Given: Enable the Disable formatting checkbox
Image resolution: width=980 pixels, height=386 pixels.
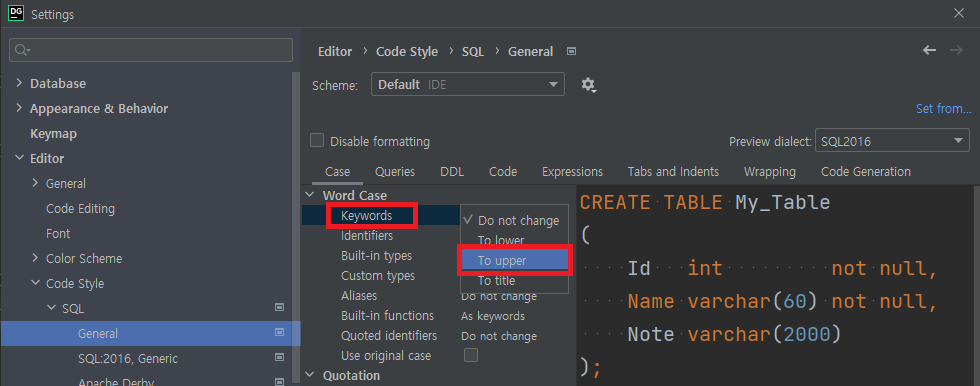Looking at the screenshot, I should [317, 141].
